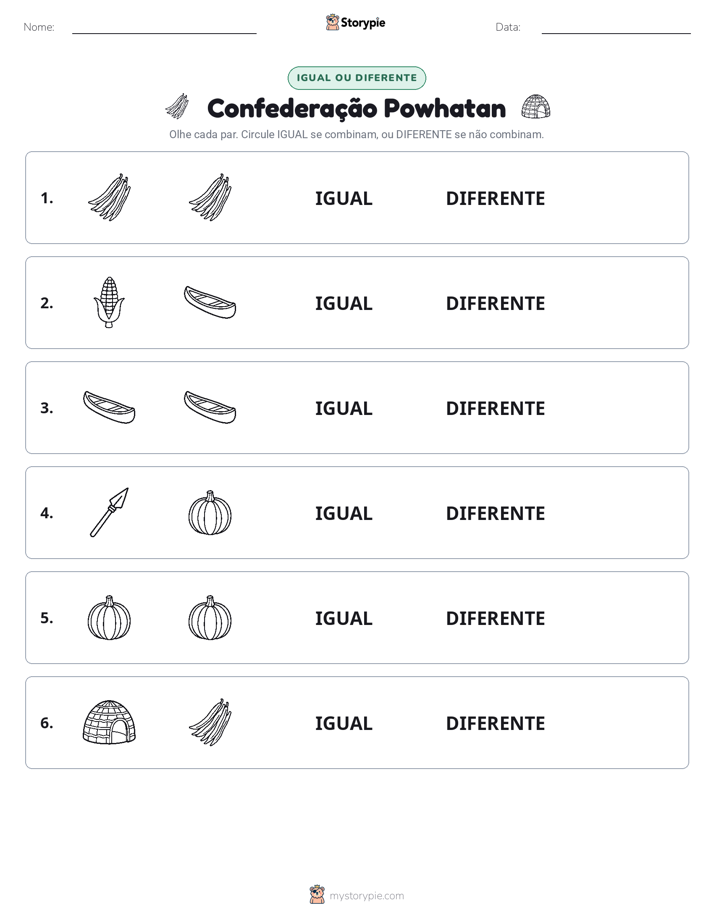Click the first green beans in row 1
Image resolution: width=714 pixels, height=924 pixels.
click(x=110, y=197)
